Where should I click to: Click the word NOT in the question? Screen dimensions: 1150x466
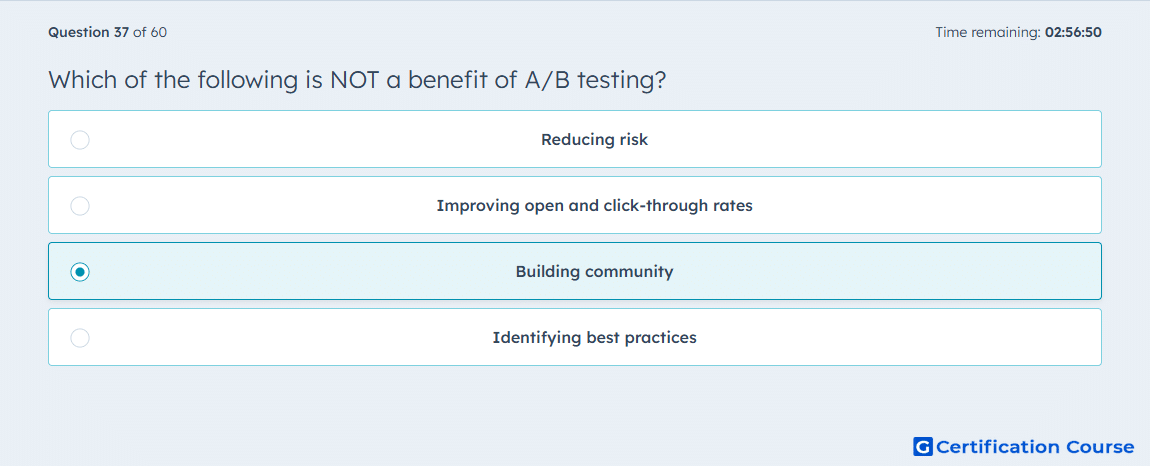354,79
